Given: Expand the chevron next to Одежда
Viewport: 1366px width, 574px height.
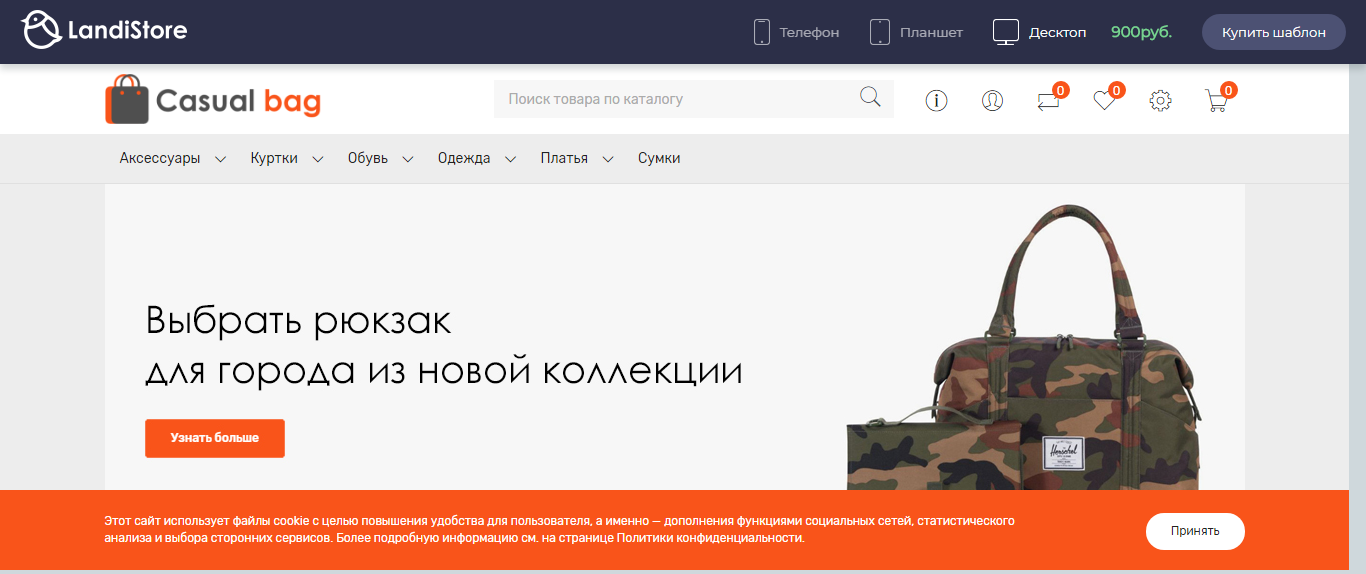Looking at the screenshot, I should pos(510,159).
